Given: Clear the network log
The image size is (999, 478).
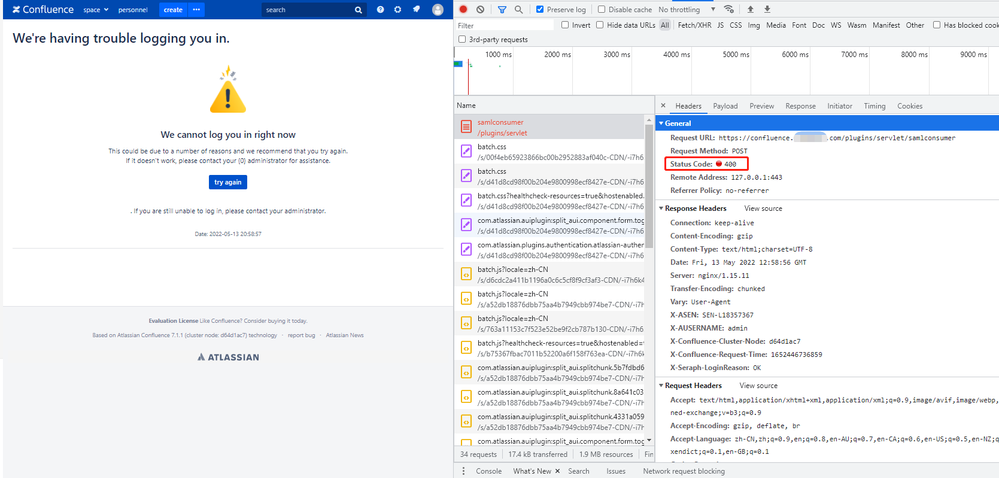Looking at the screenshot, I should point(480,10).
